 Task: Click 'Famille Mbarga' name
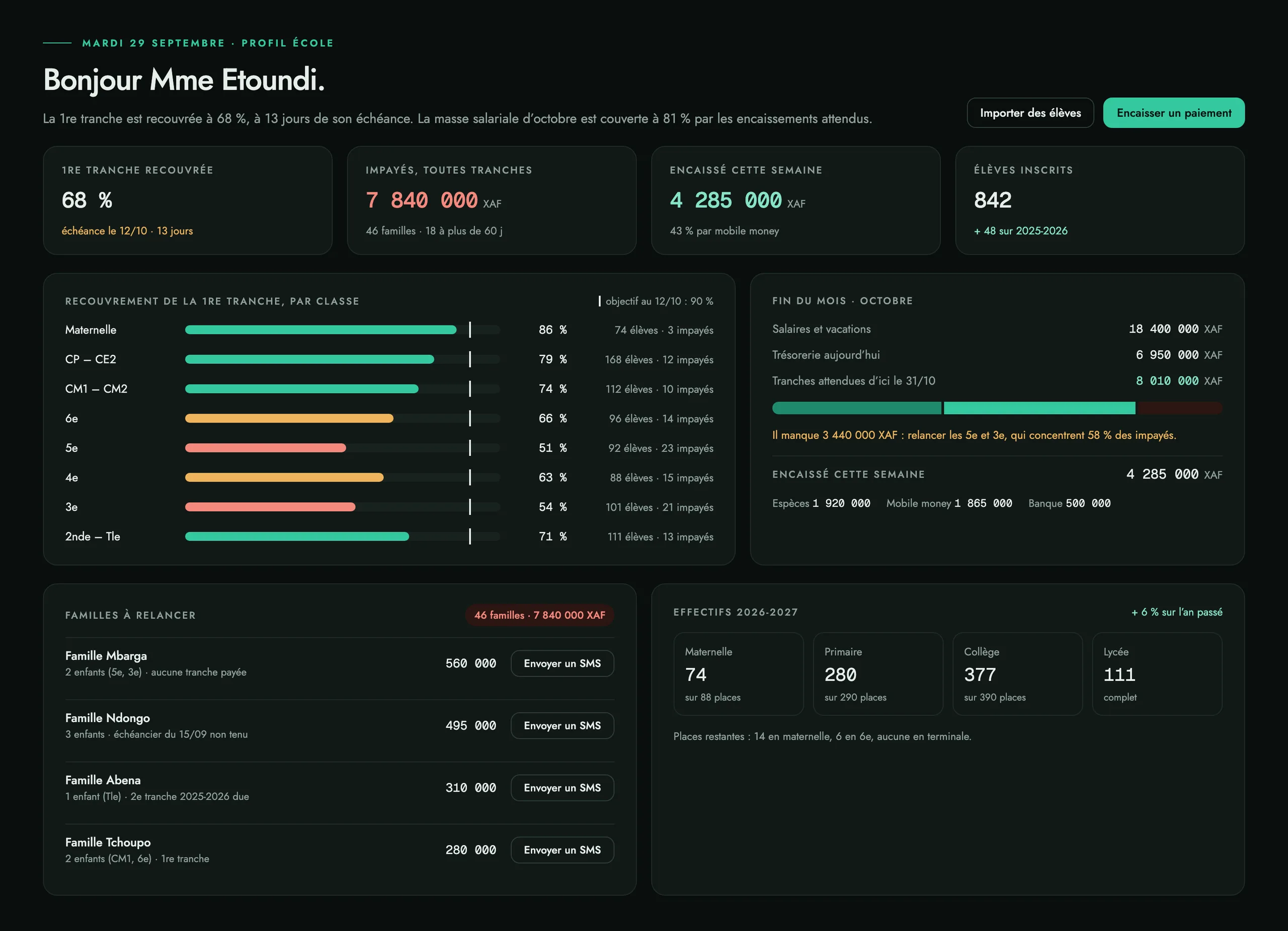[x=106, y=656]
